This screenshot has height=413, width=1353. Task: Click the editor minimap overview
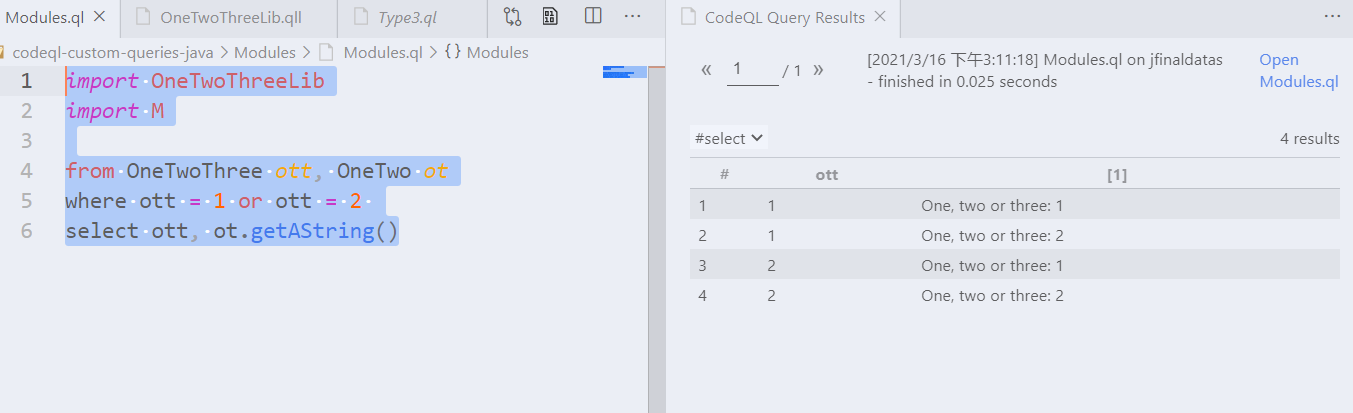625,72
